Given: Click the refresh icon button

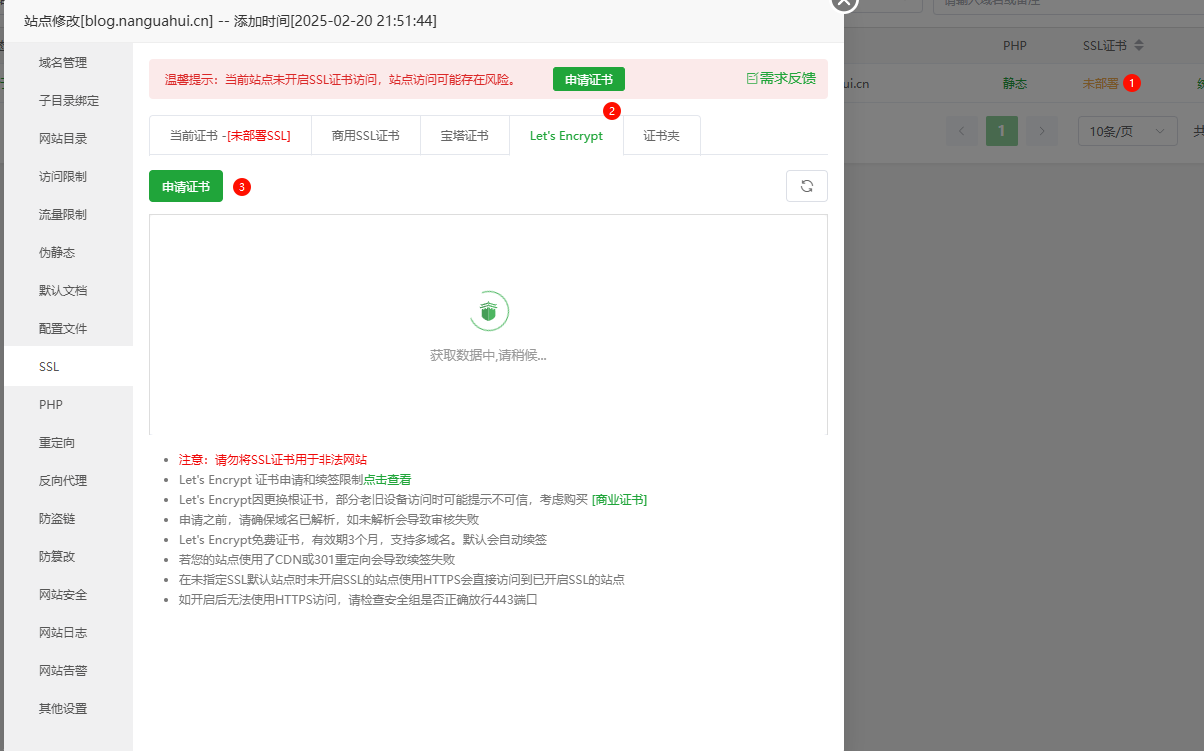Looking at the screenshot, I should (807, 186).
